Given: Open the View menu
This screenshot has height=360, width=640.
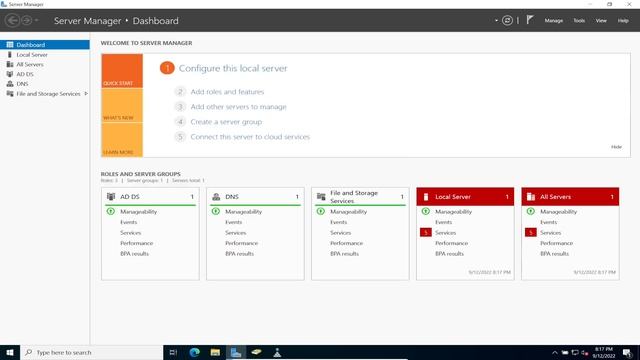Looking at the screenshot, I should tap(601, 20).
